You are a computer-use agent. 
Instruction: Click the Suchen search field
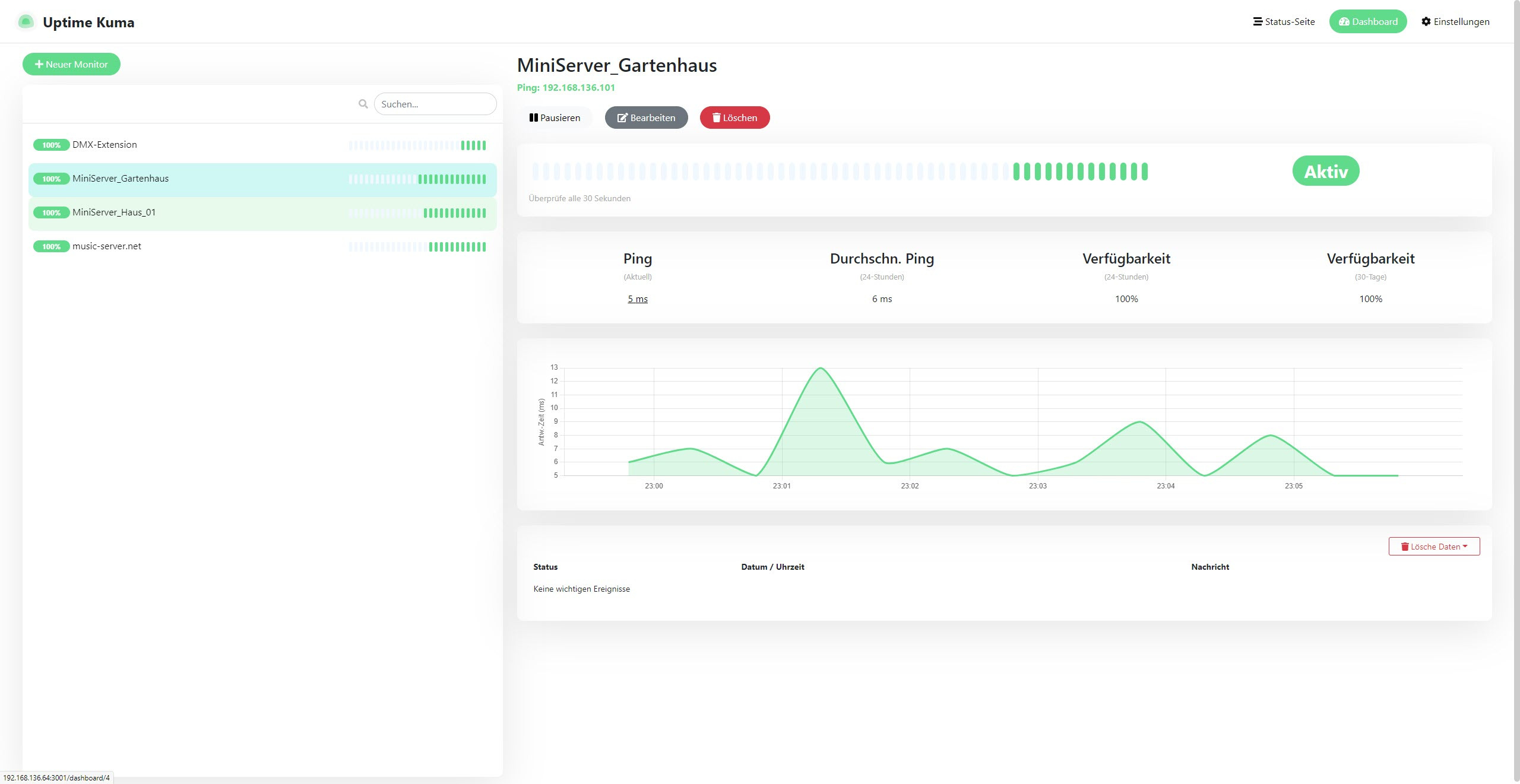[435, 104]
